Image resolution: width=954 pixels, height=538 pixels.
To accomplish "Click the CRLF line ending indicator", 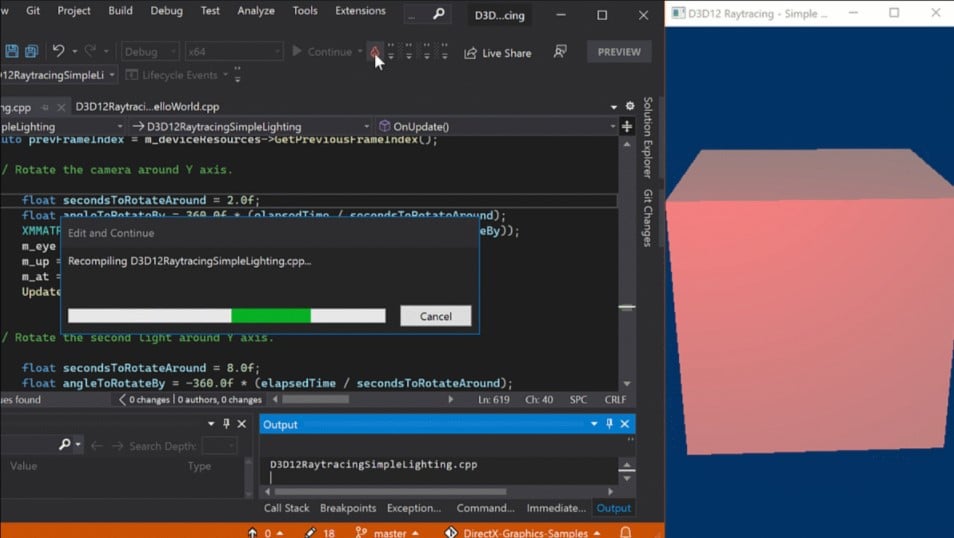I will (615, 400).
